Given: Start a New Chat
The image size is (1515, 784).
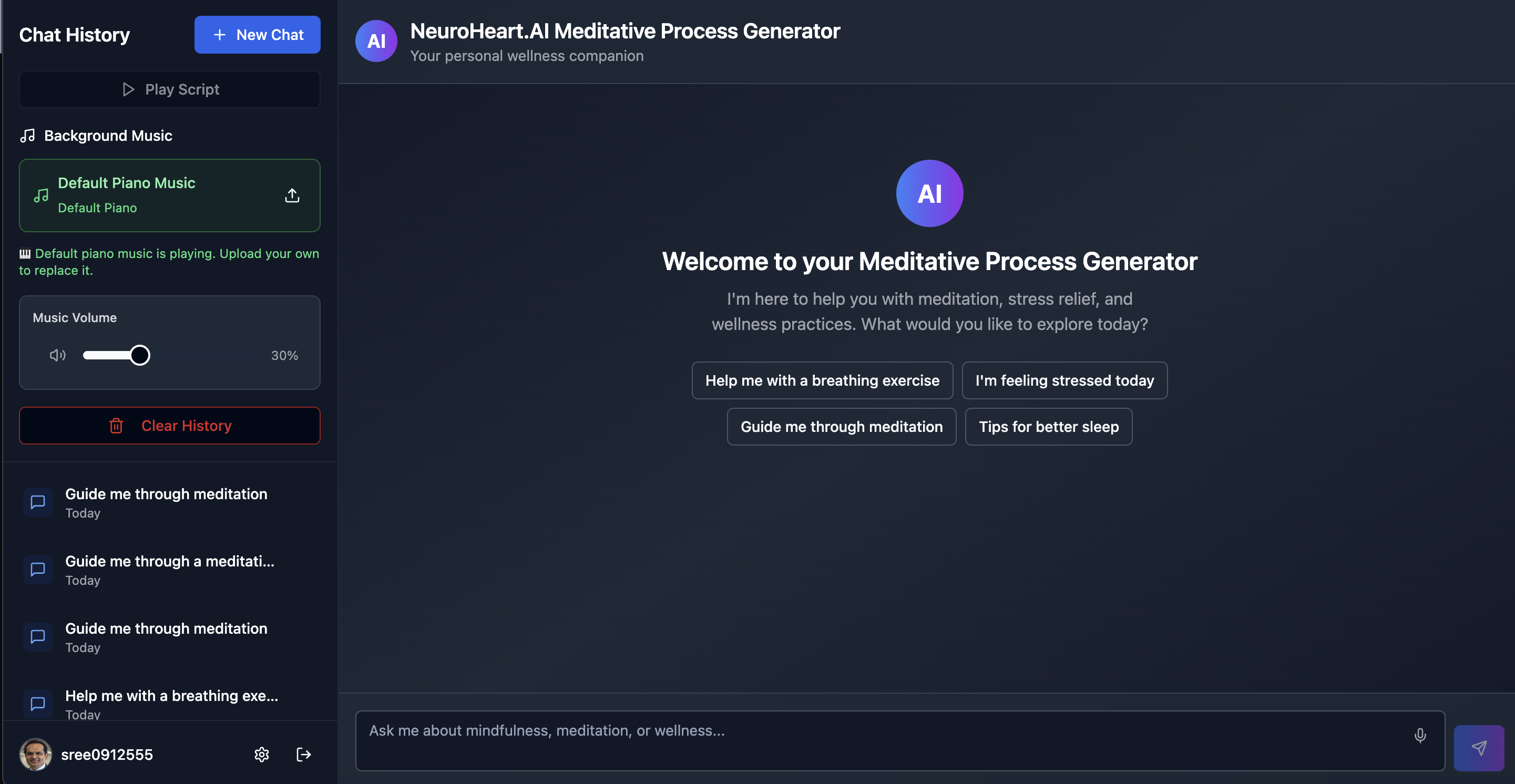Looking at the screenshot, I should point(257,35).
